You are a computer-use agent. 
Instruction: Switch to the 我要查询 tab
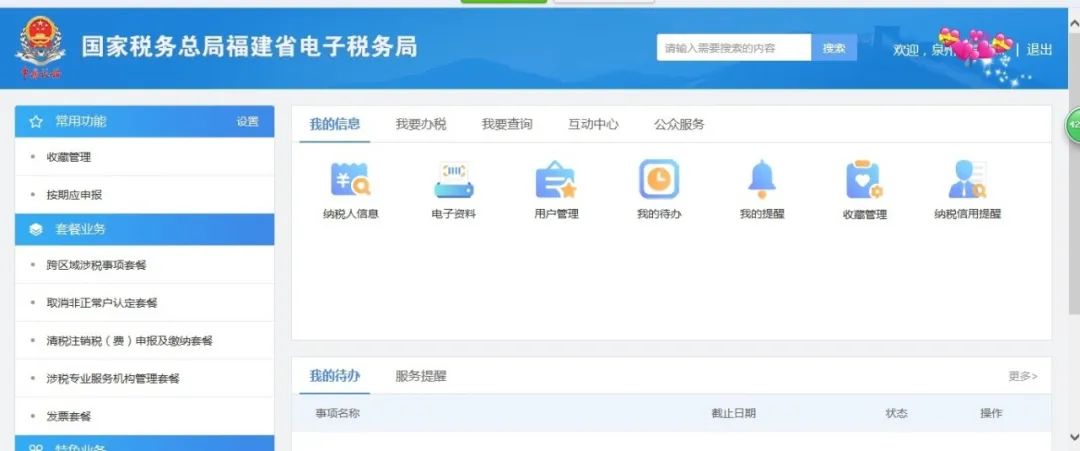(507, 125)
